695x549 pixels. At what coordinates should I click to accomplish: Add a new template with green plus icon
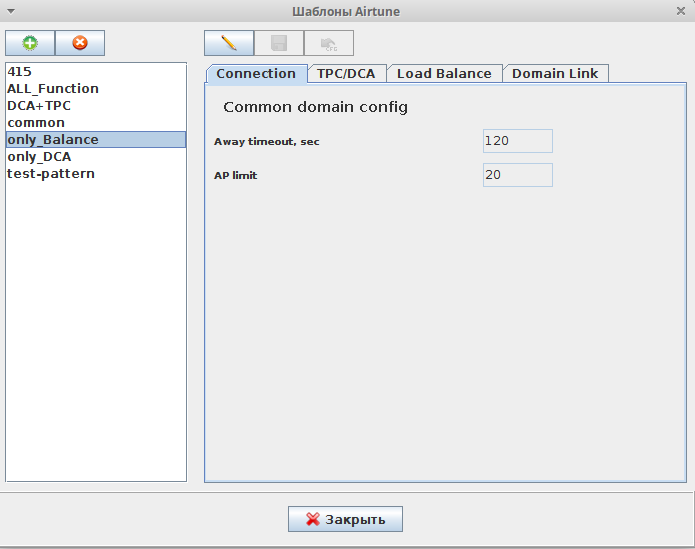click(30, 43)
